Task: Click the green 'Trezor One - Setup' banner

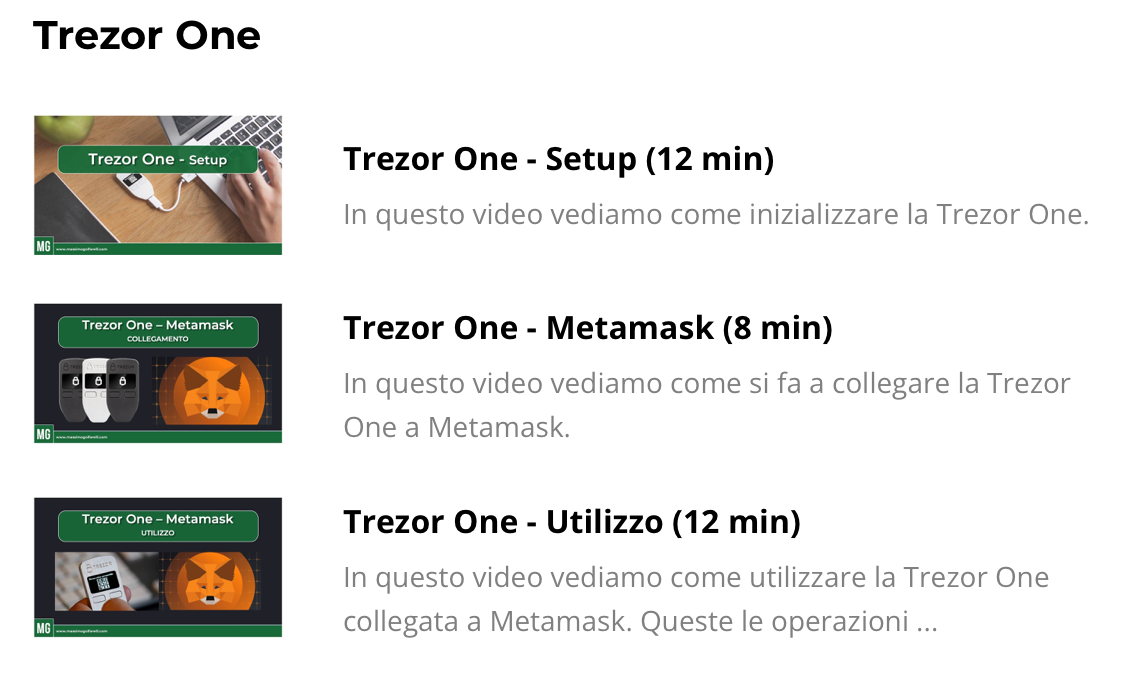Action: coord(158,159)
